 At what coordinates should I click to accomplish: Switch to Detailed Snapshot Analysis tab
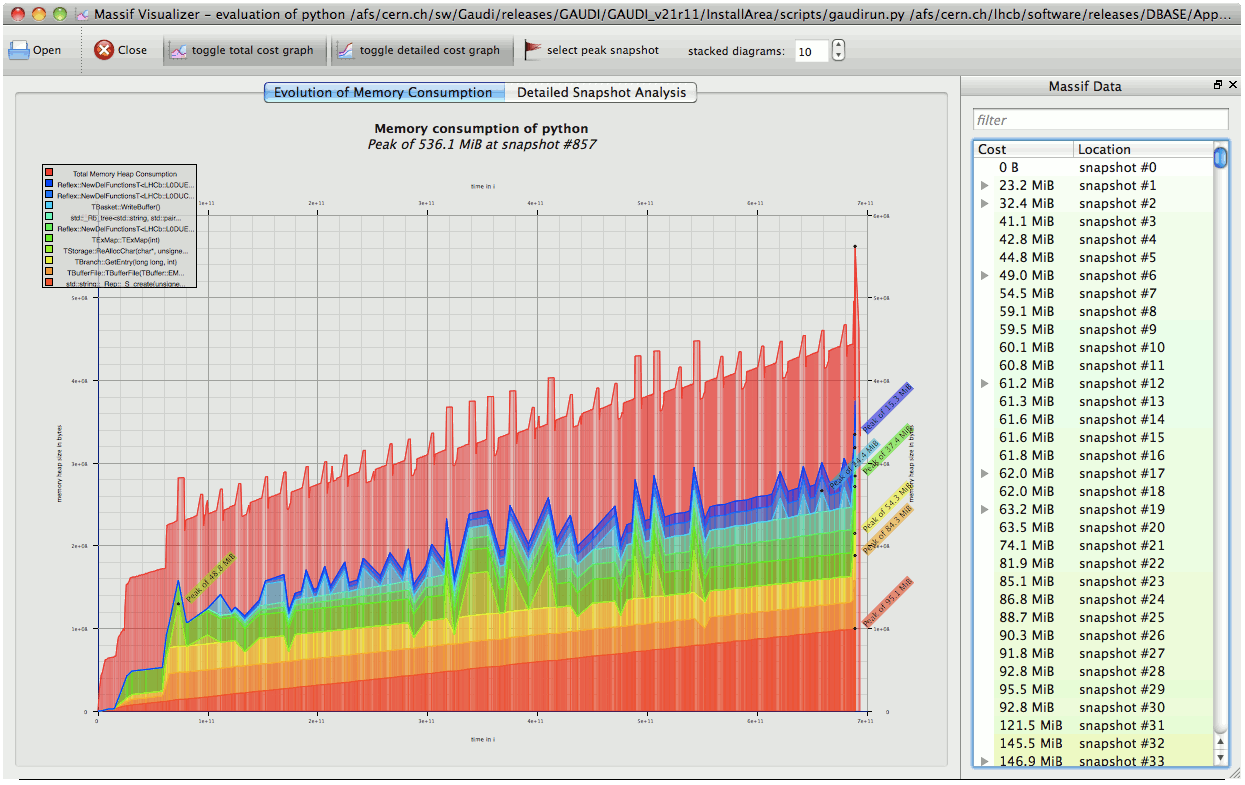(602, 92)
